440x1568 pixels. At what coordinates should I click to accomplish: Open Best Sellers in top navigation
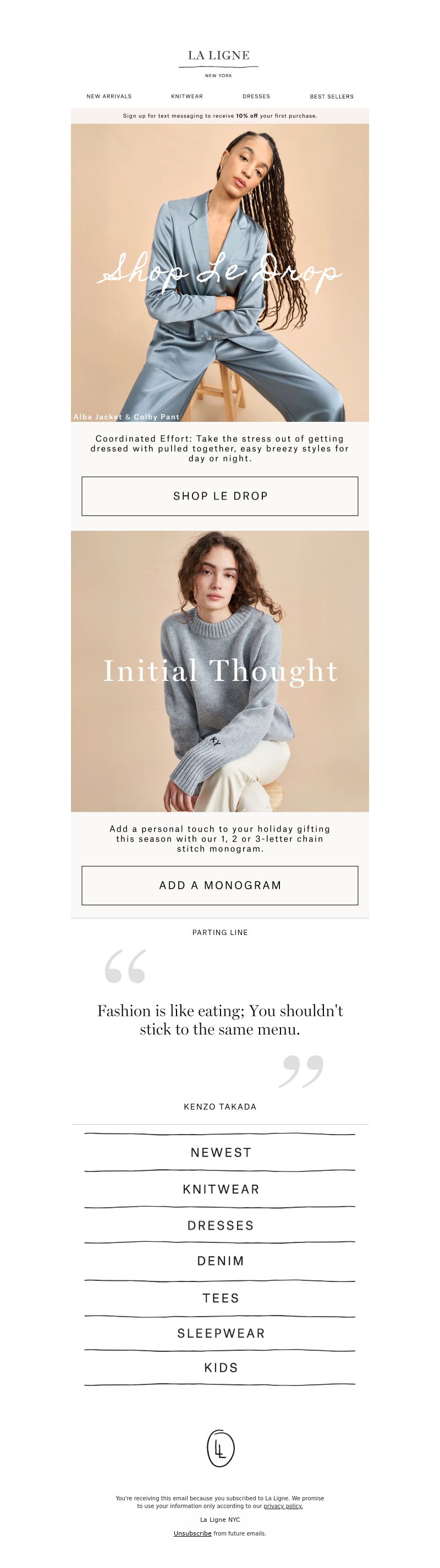coord(332,96)
